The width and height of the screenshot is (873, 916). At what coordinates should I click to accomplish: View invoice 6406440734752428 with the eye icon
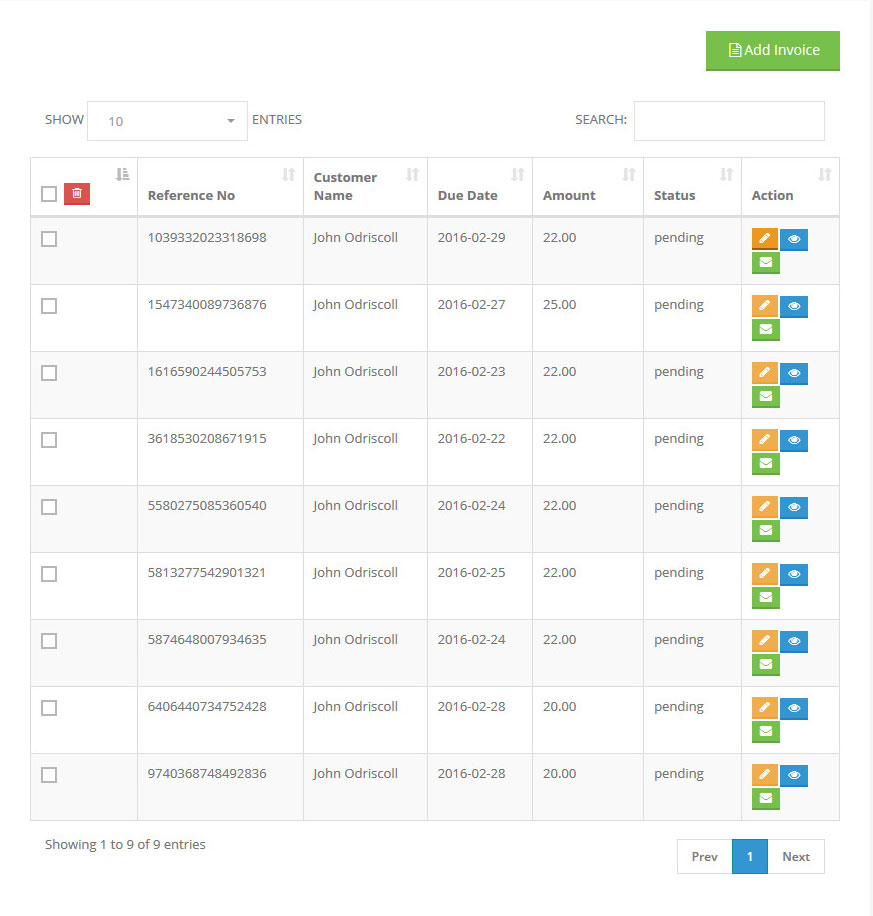tap(794, 708)
